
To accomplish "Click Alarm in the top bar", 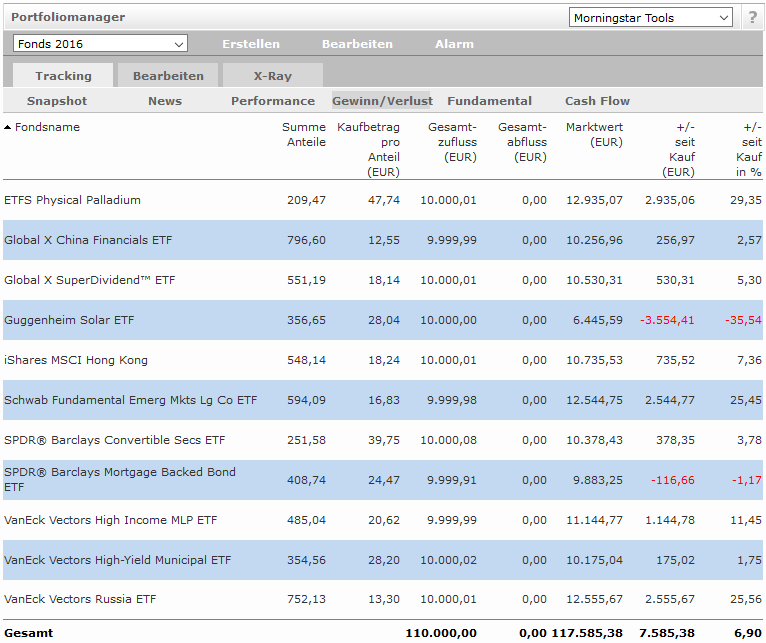I will coord(454,44).
